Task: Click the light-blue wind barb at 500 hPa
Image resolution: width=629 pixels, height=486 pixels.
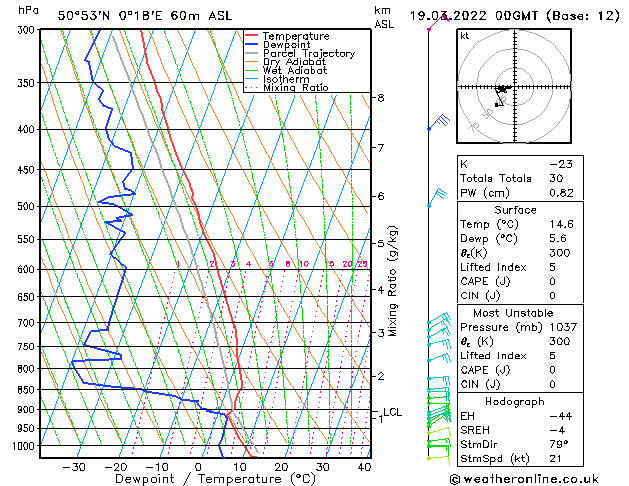Action: point(437,197)
